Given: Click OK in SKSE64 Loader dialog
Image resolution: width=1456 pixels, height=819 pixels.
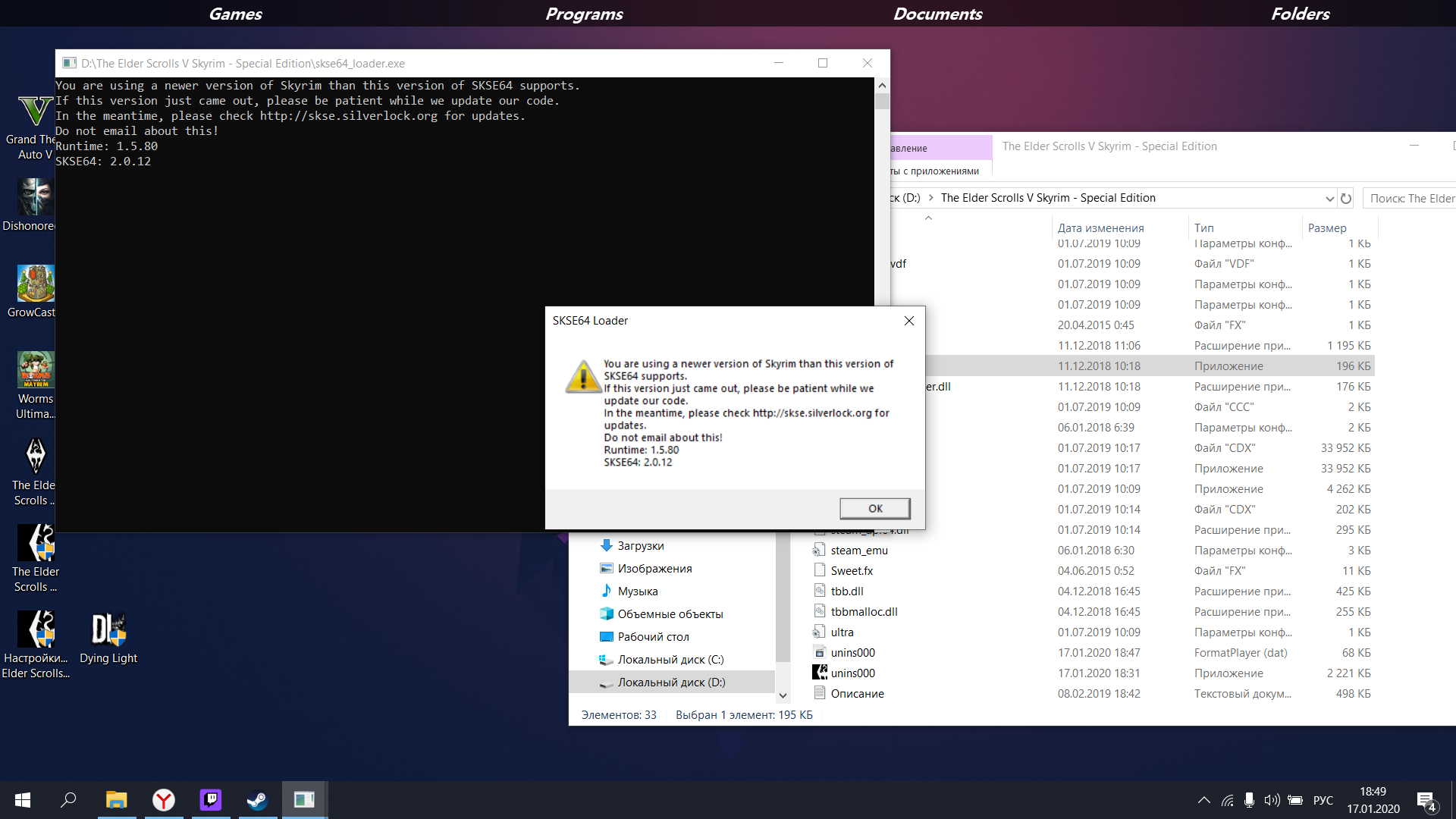Looking at the screenshot, I should (x=874, y=508).
